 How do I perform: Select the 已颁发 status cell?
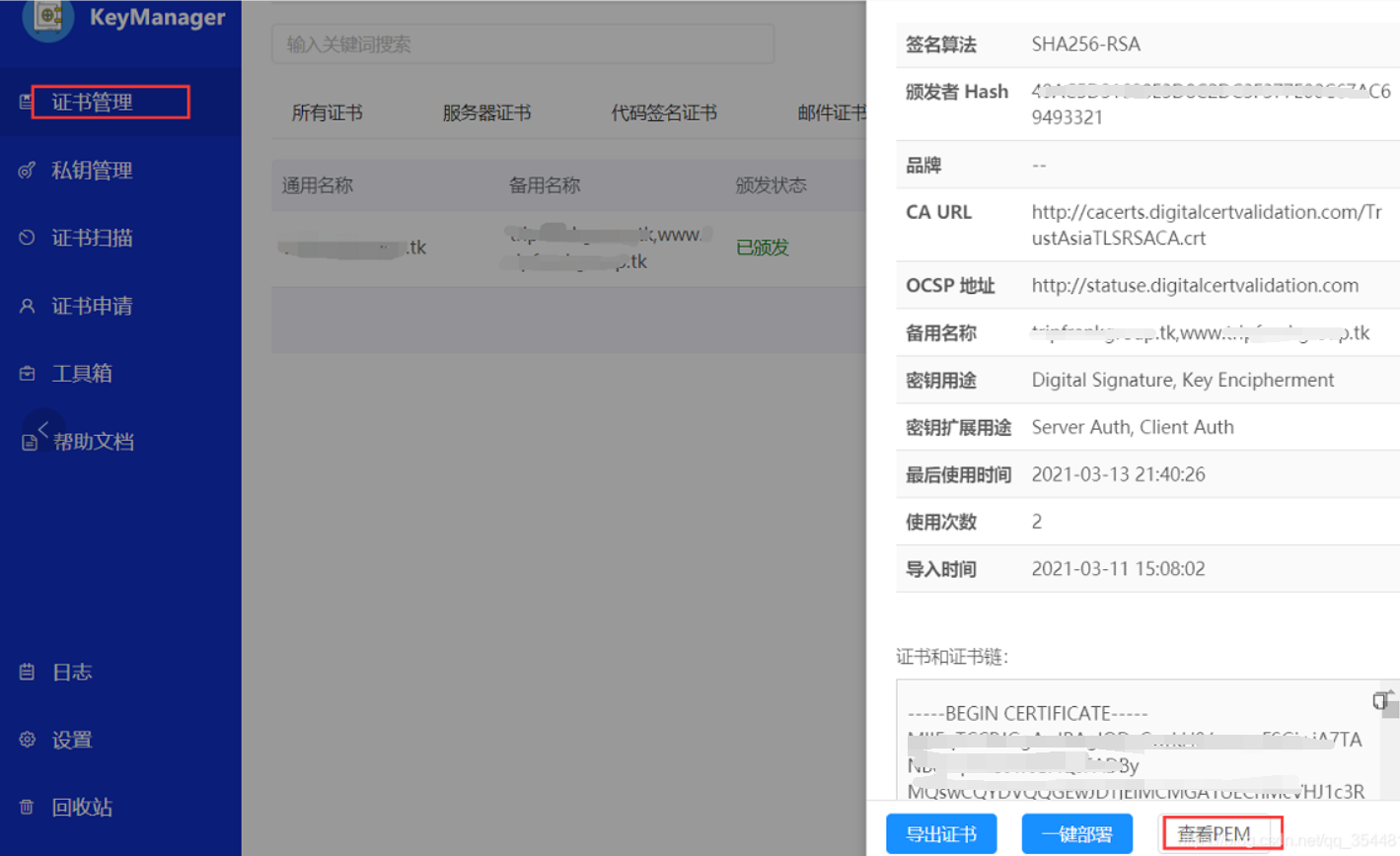pos(763,248)
